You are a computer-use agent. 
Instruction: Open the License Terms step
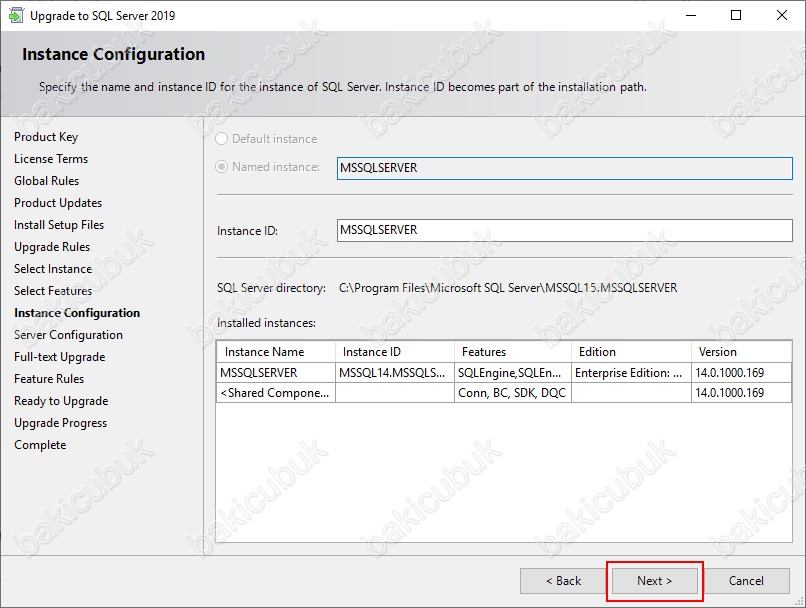pyautogui.click(x=51, y=159)
